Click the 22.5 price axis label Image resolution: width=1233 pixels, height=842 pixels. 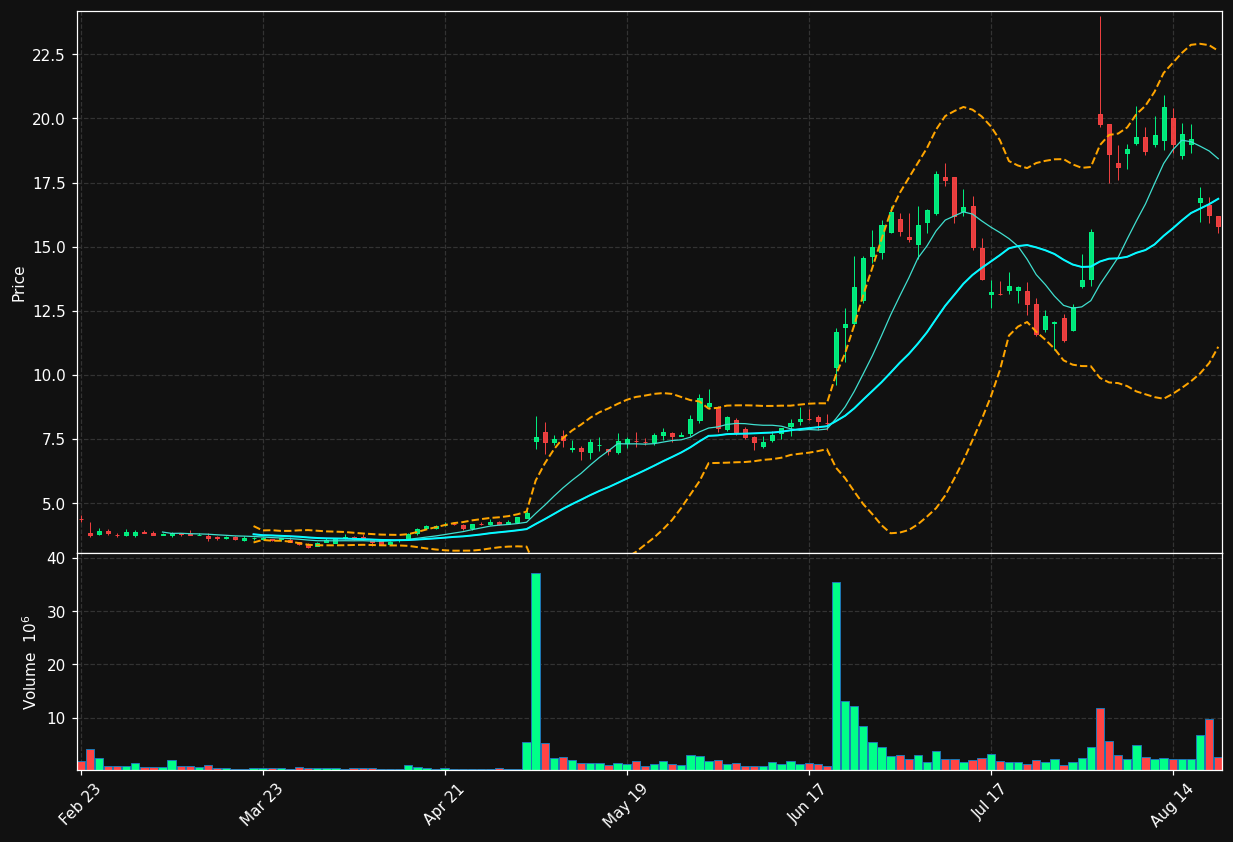point(48,55)
